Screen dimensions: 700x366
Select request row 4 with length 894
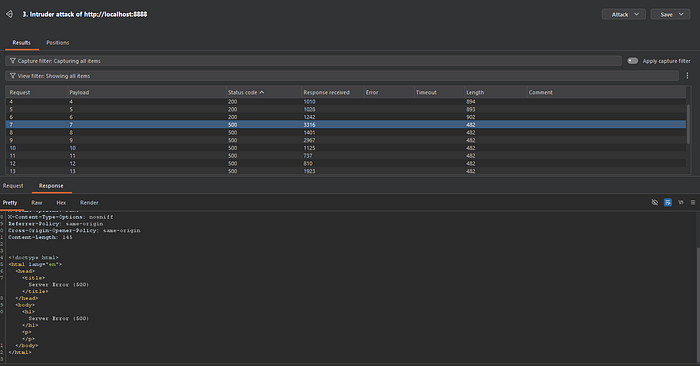[x=346, y=102]
